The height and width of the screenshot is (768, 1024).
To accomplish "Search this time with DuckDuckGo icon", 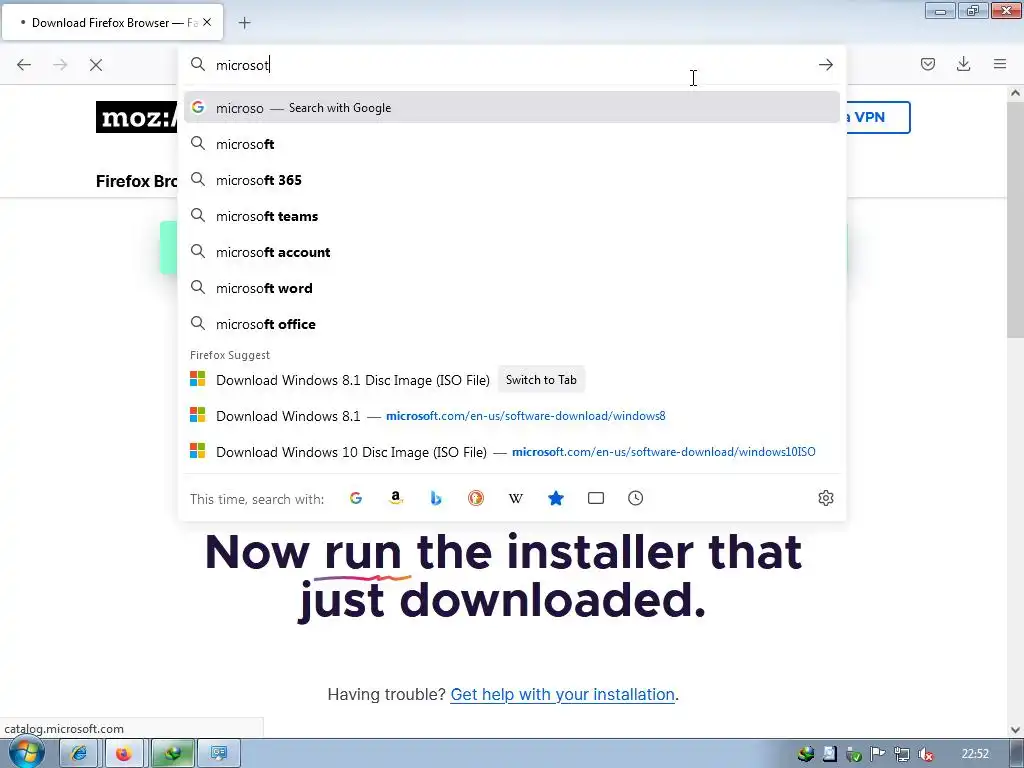I will point(475,498).
